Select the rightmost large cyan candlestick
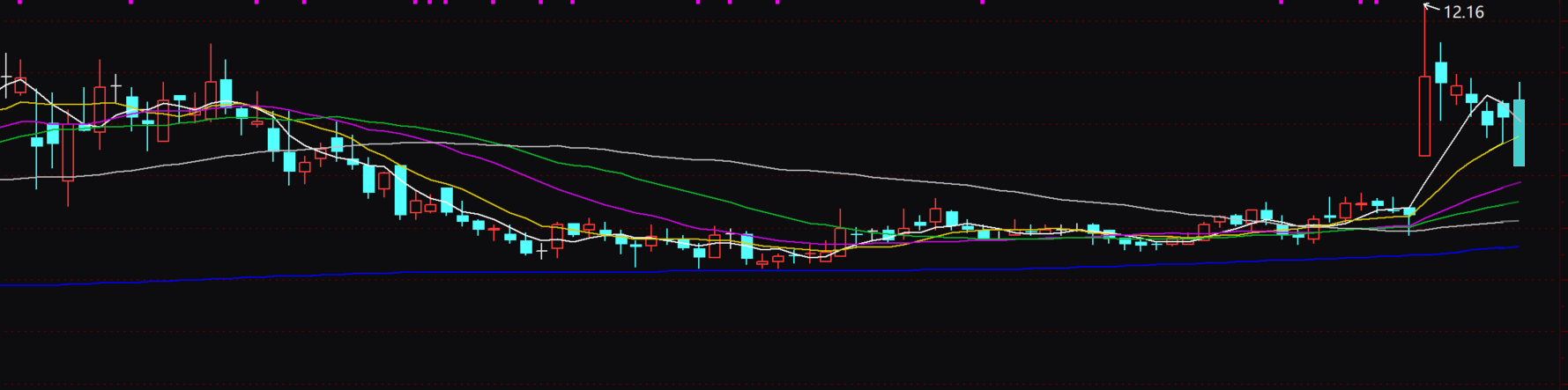 pos(1519,133)
